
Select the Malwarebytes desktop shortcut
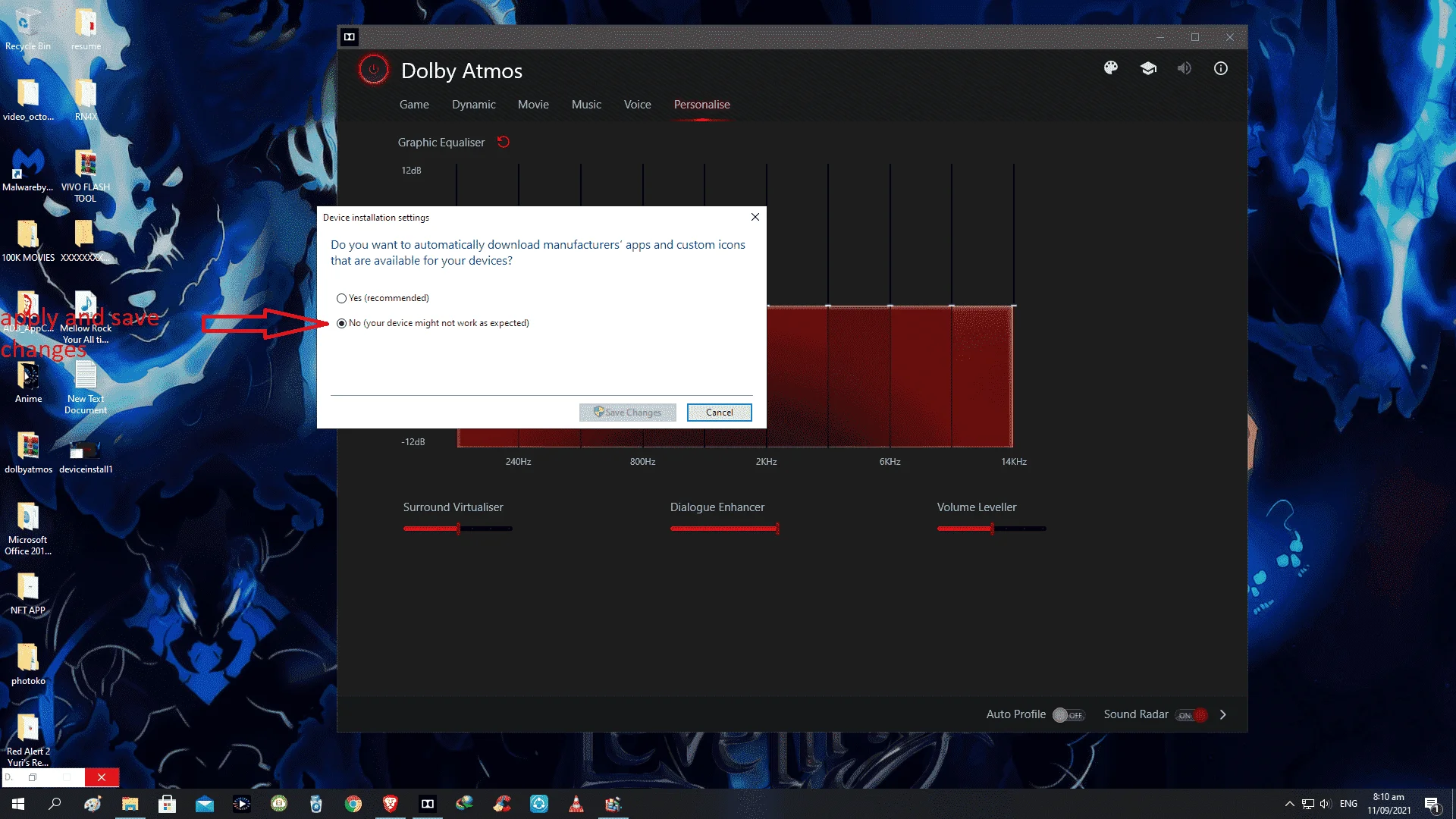28,170
